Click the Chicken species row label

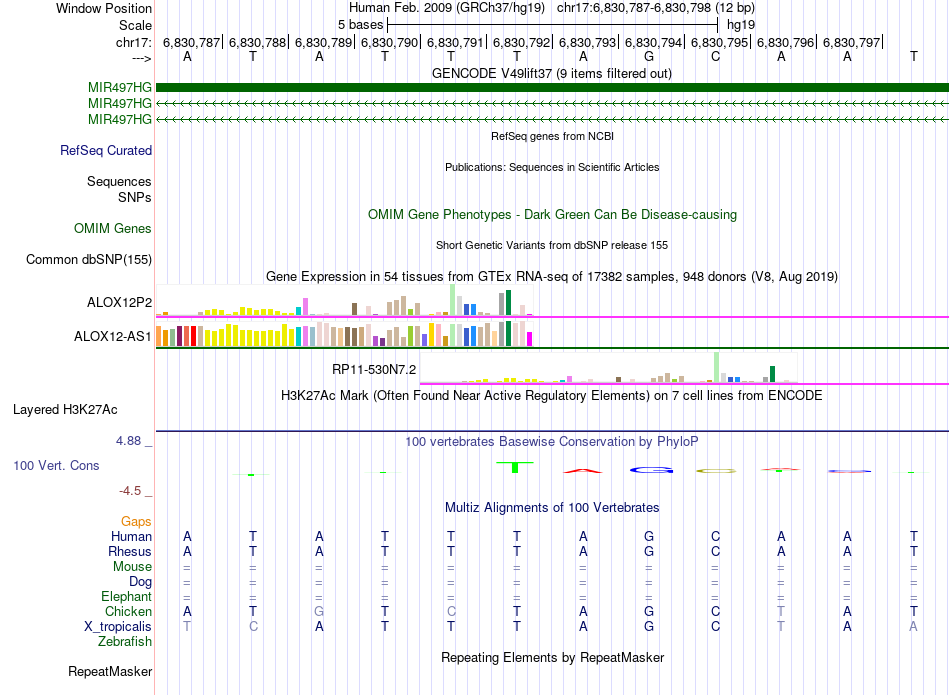point(128,611)
